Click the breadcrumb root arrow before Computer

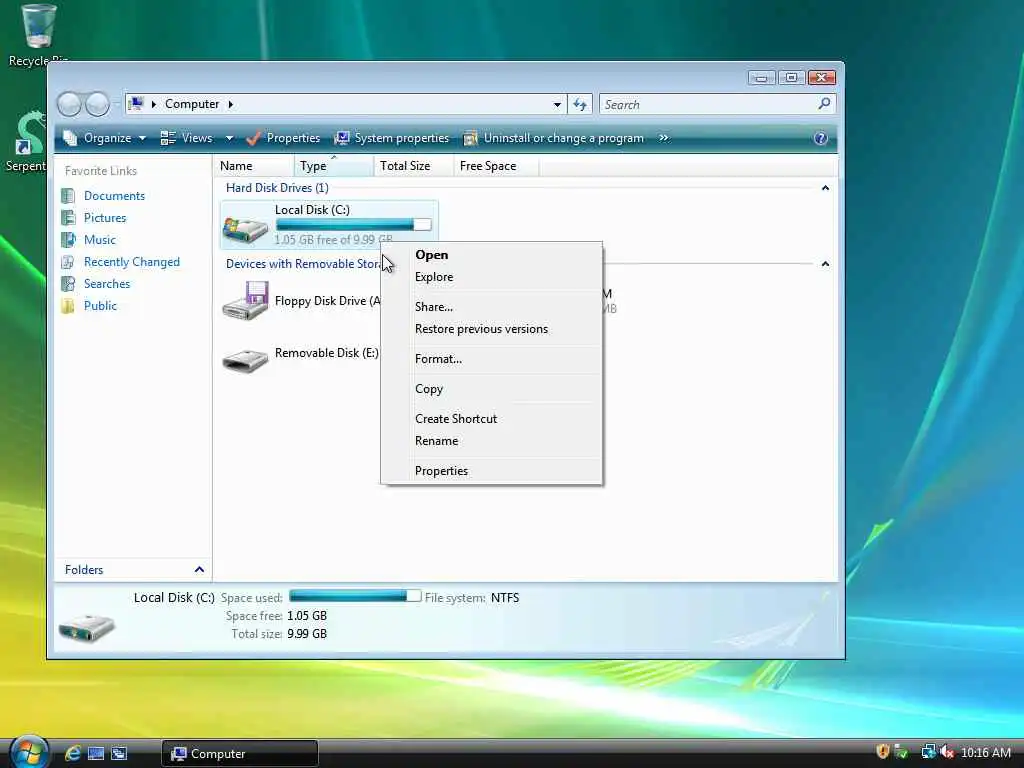point(153,104)
